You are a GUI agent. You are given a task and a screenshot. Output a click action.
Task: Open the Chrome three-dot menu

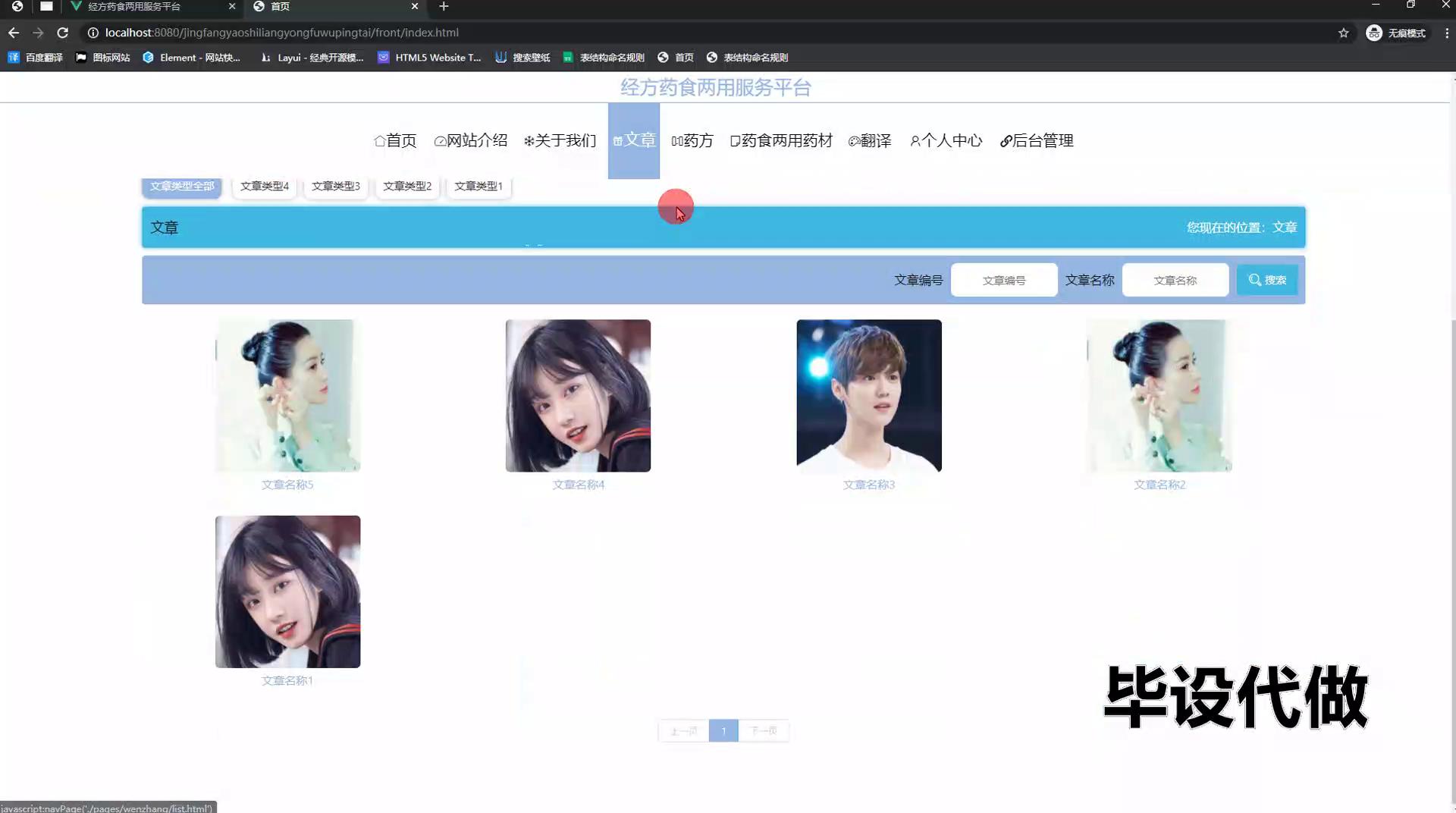pyautogui.click(x=1446, y=33)
